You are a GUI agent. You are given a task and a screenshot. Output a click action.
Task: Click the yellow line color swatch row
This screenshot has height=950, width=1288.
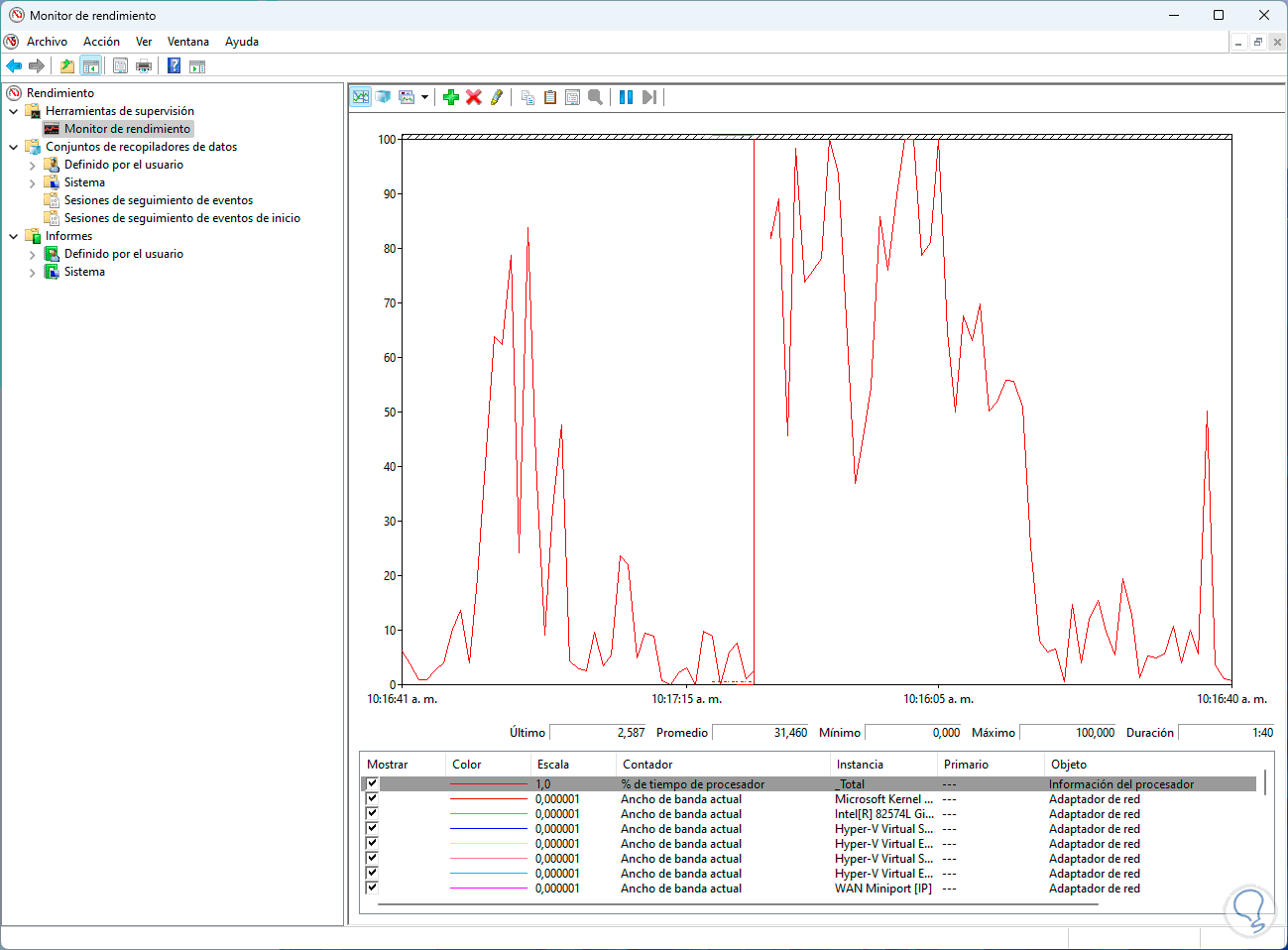coord(488,844)
